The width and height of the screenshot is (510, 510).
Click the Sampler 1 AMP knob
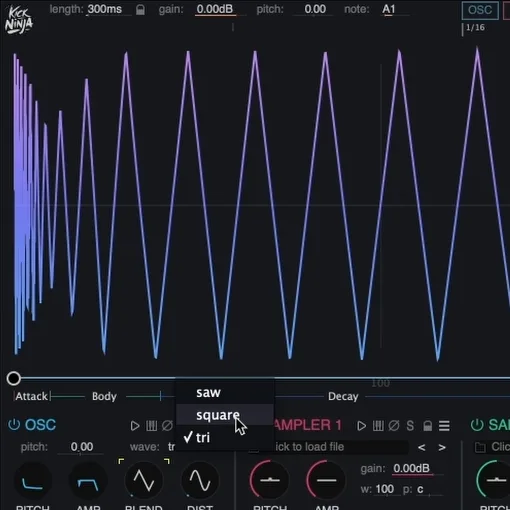point(326,480)
